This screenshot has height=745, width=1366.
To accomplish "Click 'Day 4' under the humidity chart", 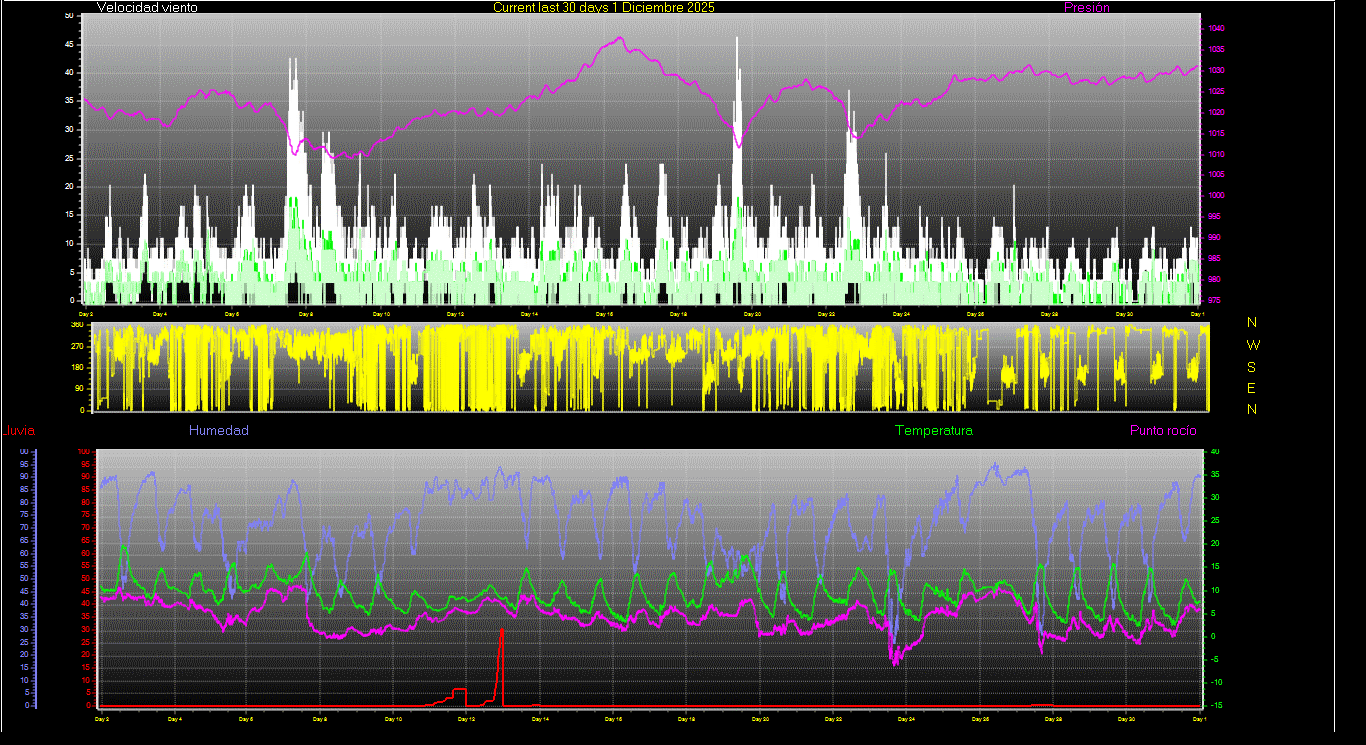I will (x=174, y=719).
